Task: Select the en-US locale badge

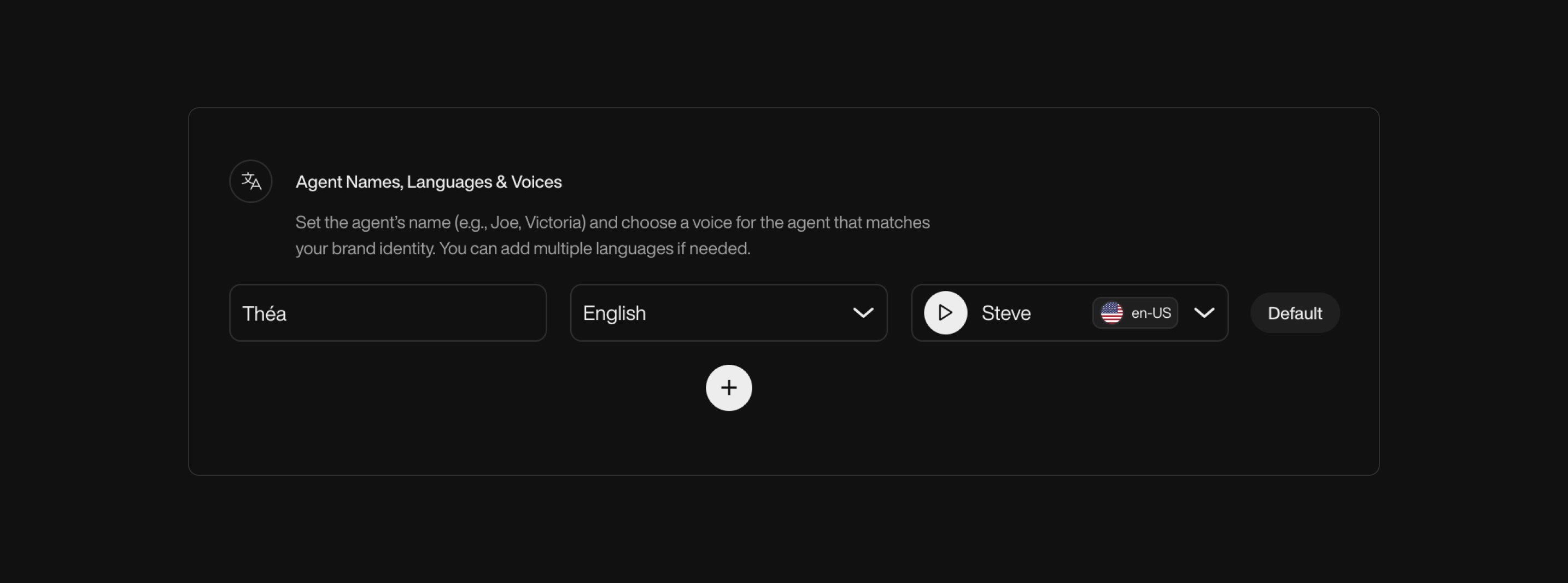Action: click(x=1134, y=312)
